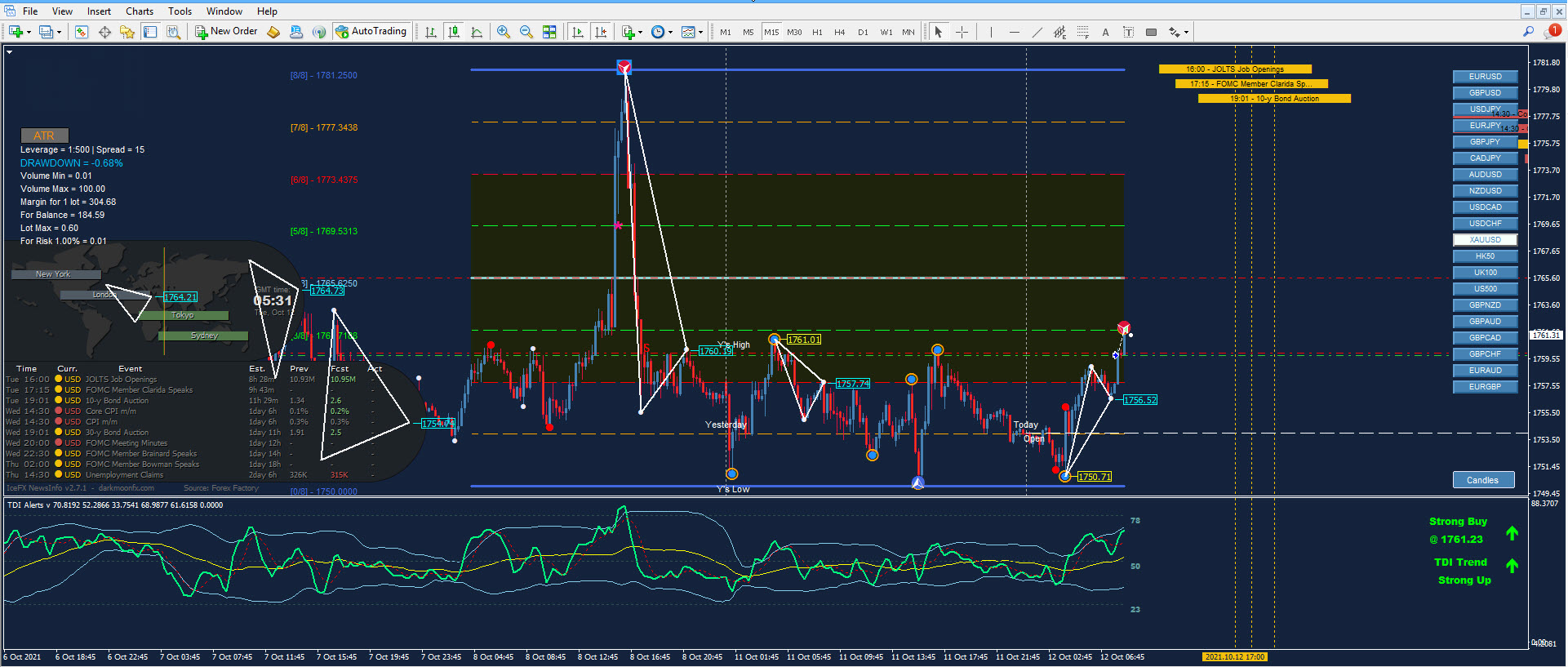Open the Indicators list dropdown arrow

click(x=641, y=33)
